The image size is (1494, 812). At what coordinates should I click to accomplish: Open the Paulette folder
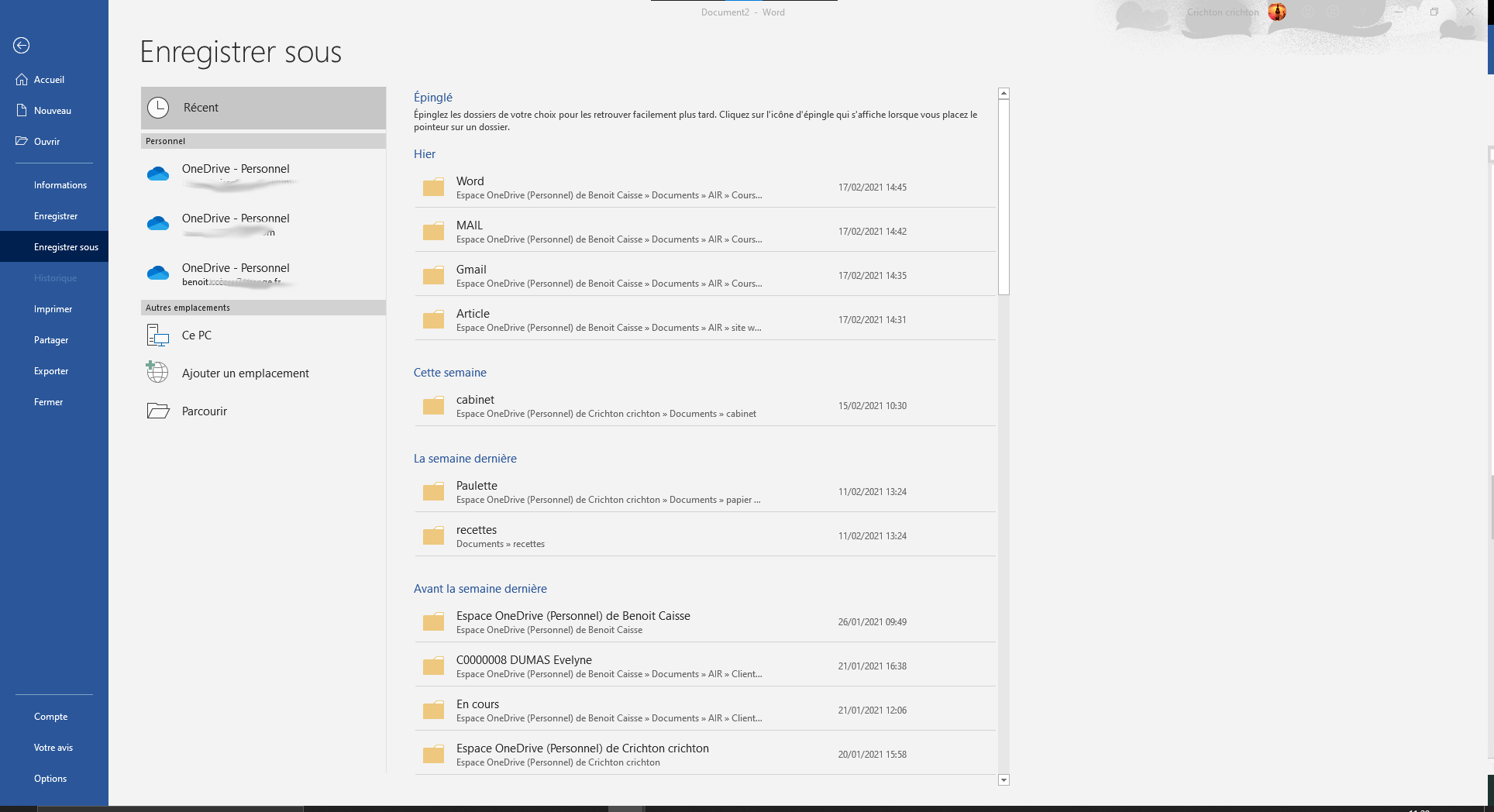coord(476,490)
